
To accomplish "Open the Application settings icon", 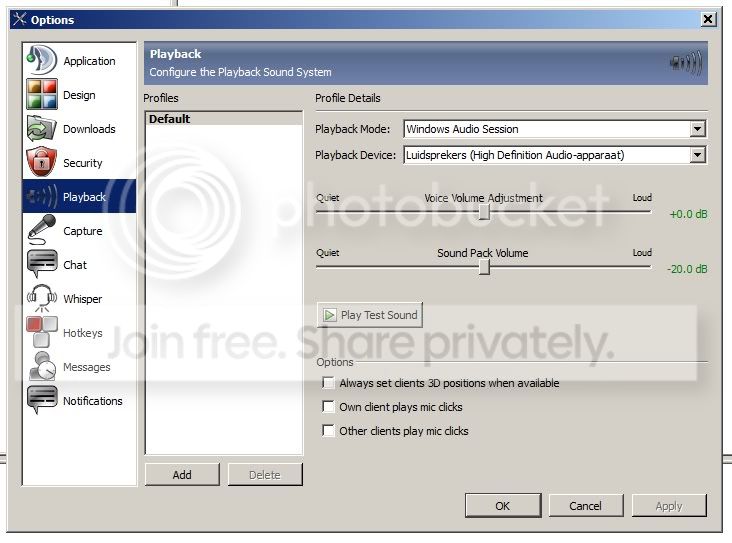I will [42, 60].
